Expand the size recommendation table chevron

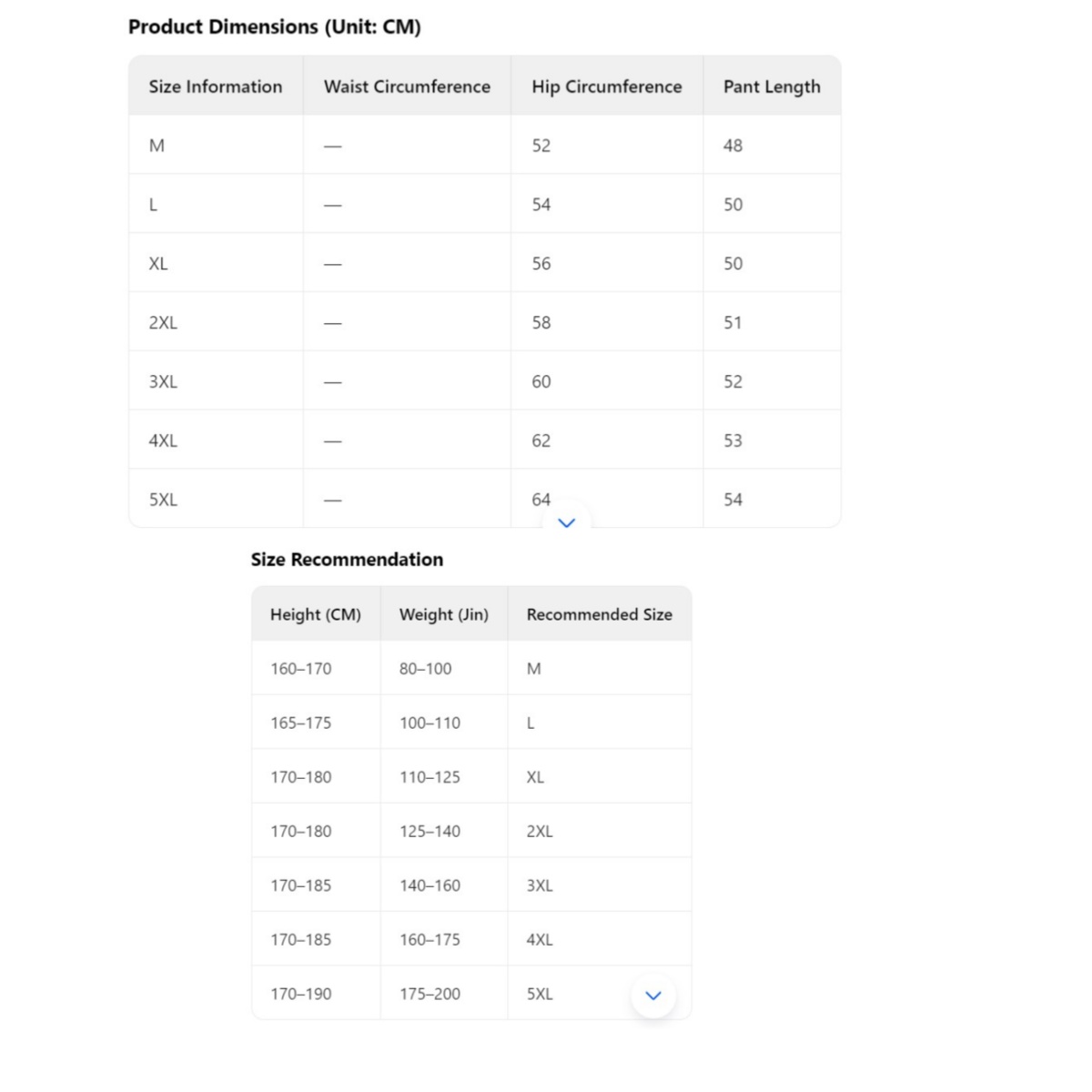coord(652,995)
